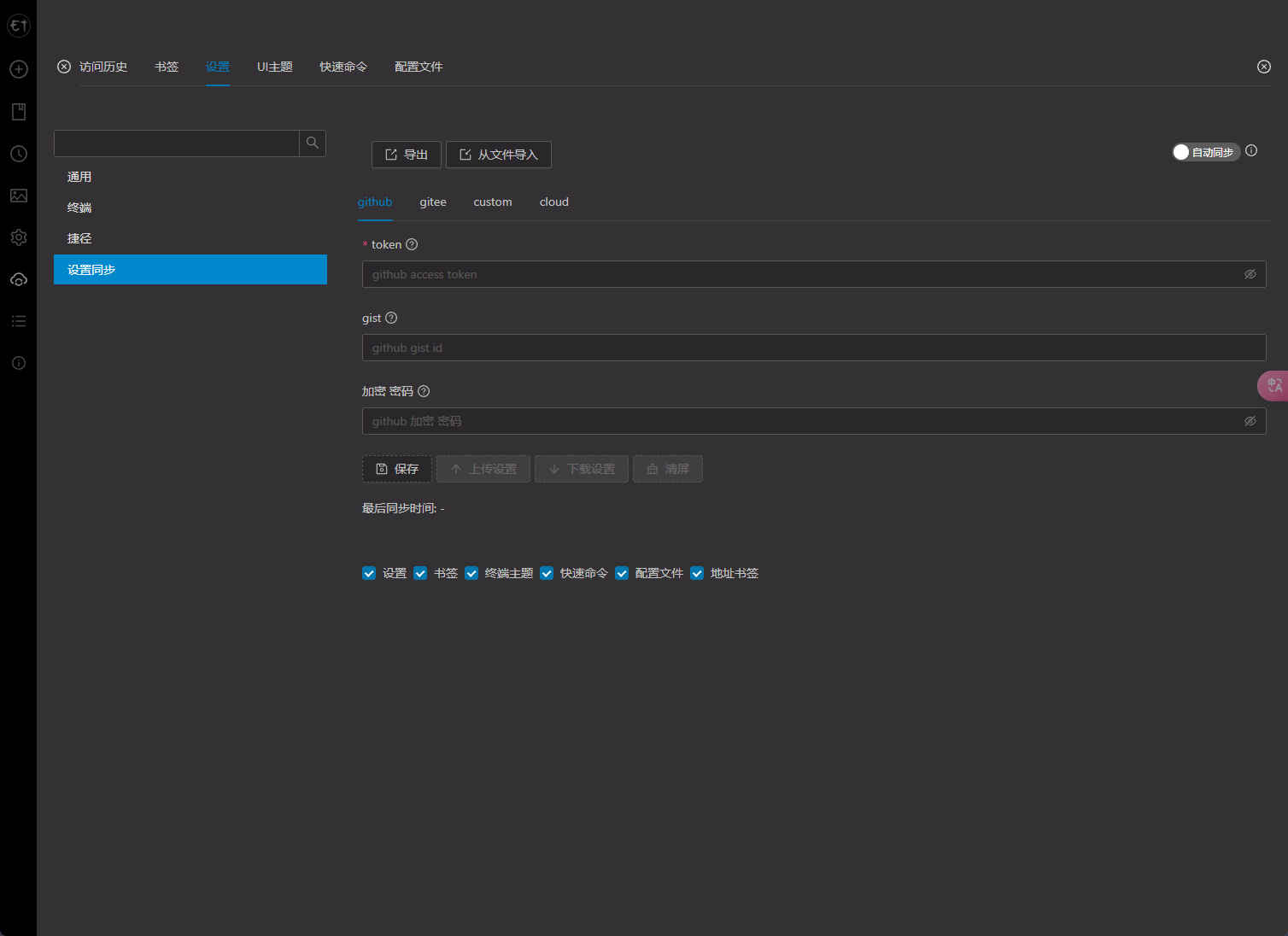Open the about info icon in sidebar

pyautogui.click(x=19, y=363)
